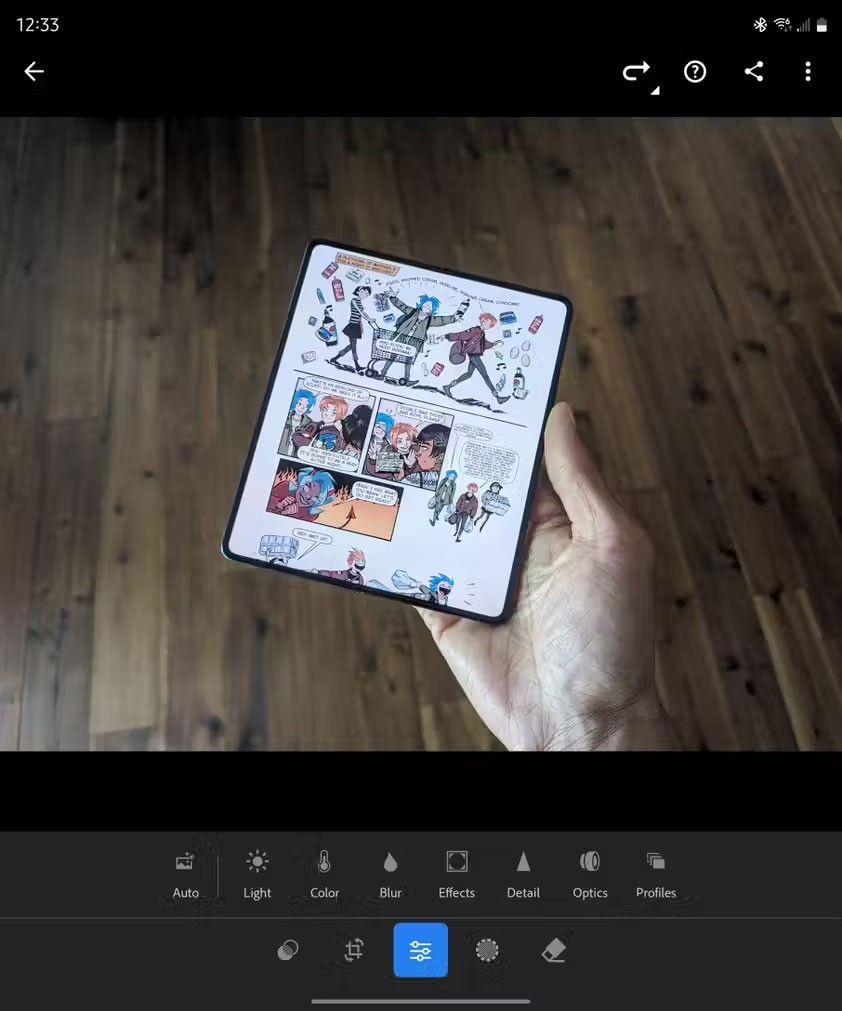Select the Blur droplet tool
Viewport: 842px width, 1011px height.
coord(390,873)
